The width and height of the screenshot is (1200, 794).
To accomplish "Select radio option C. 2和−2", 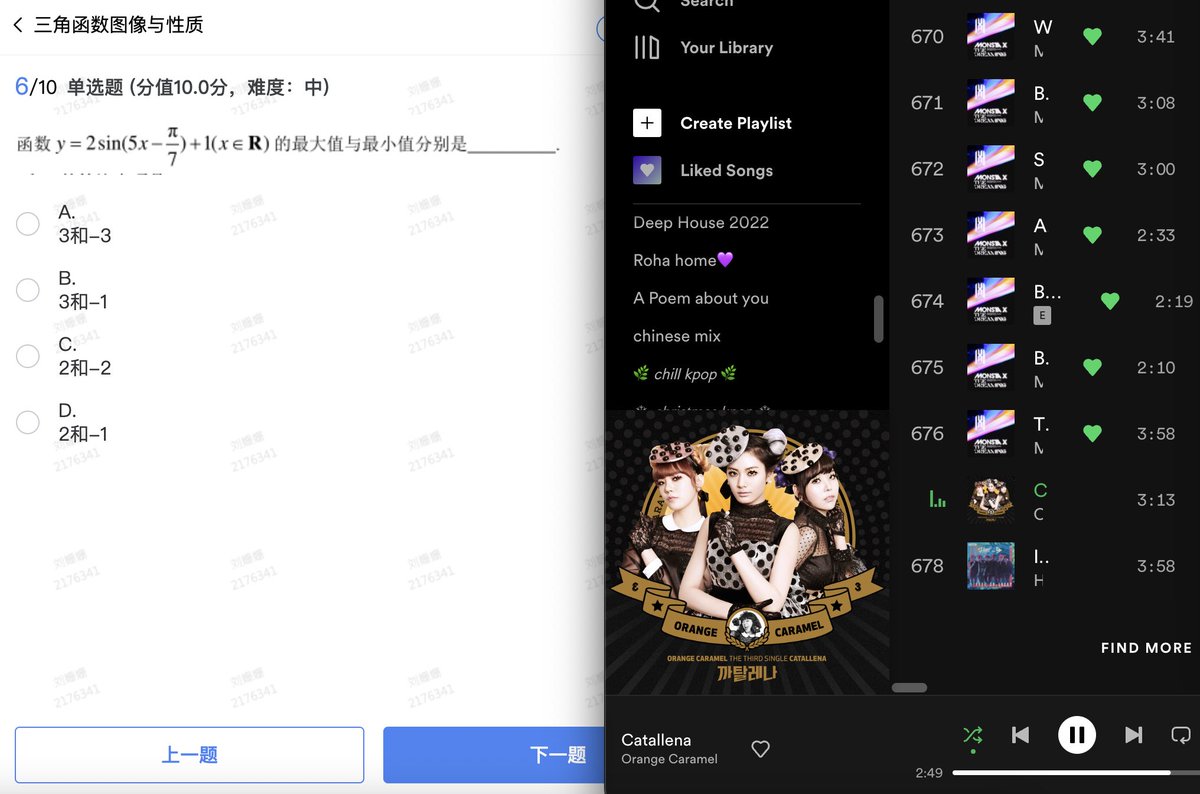I will [28, 356].
